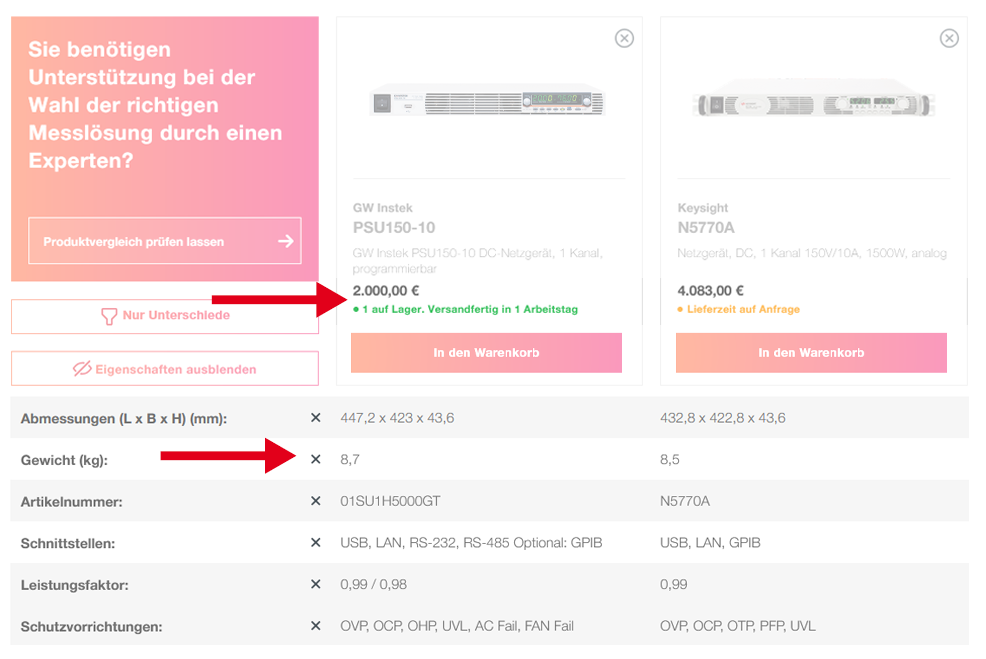Click the crossed-eye icon in Eigenschaften ausblenden

(x=82, y=368)
